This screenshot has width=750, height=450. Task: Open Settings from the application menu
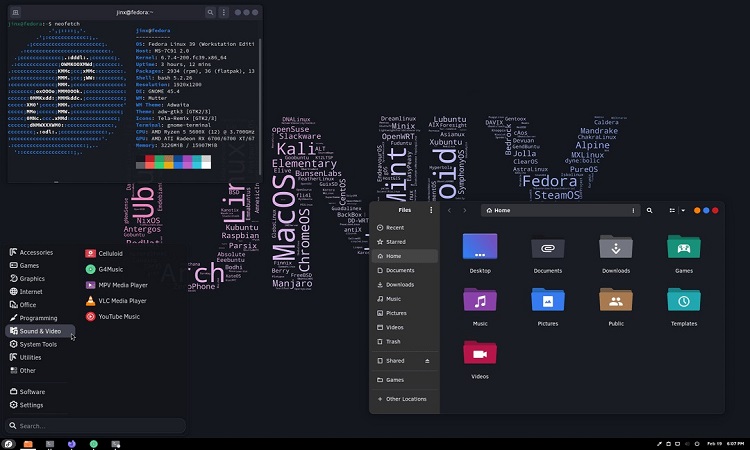point(31,405)
